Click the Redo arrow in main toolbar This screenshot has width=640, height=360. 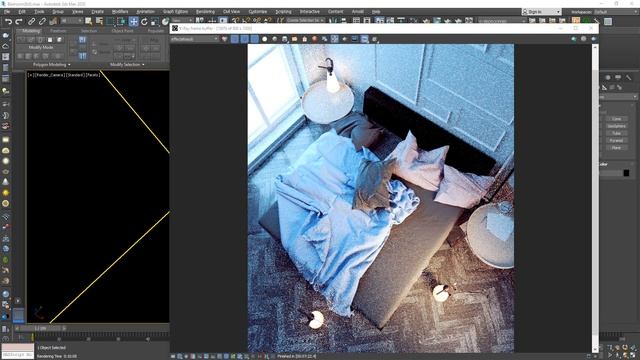(19, 21)
